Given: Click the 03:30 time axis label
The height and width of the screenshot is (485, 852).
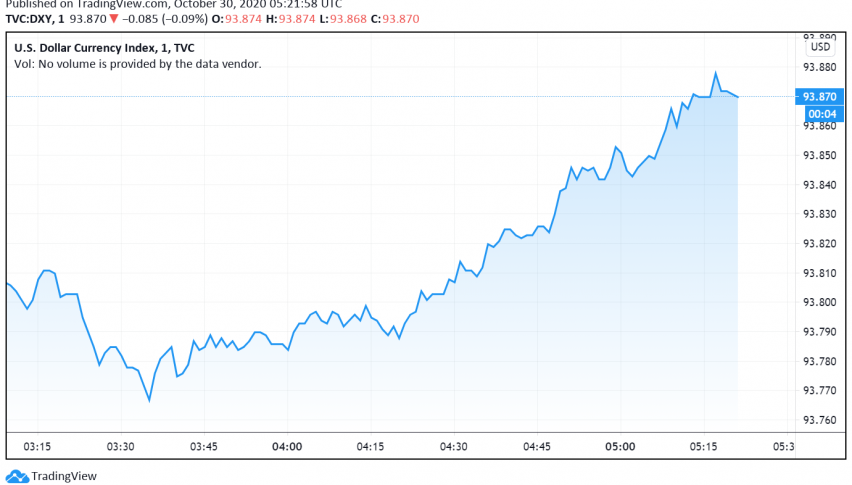Looking at the screenshot, I should tap(120, 447).
